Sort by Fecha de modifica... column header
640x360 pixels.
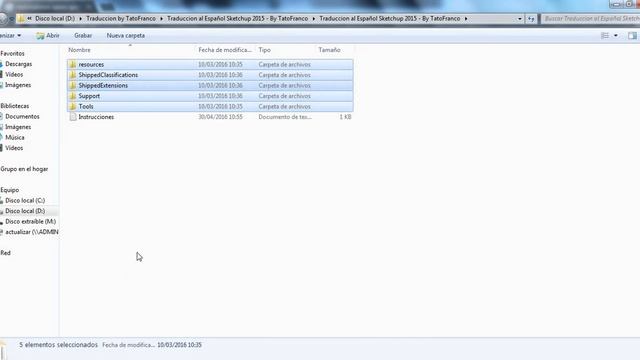(x=225, y=50)
